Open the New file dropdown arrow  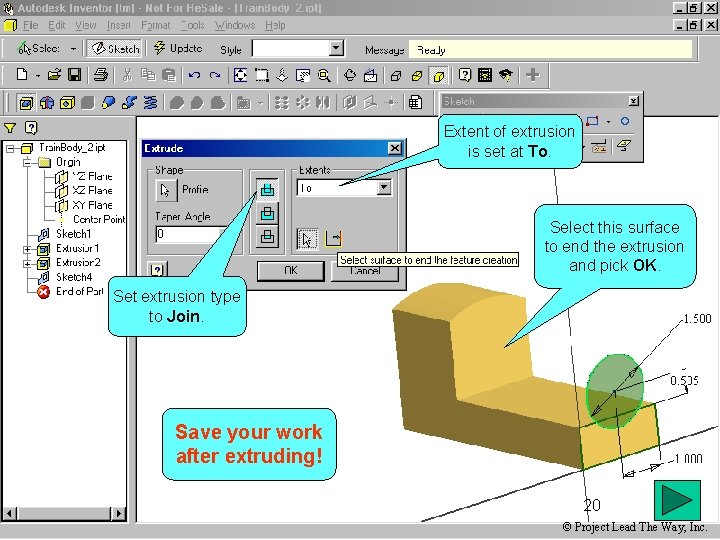pos(38,75)
